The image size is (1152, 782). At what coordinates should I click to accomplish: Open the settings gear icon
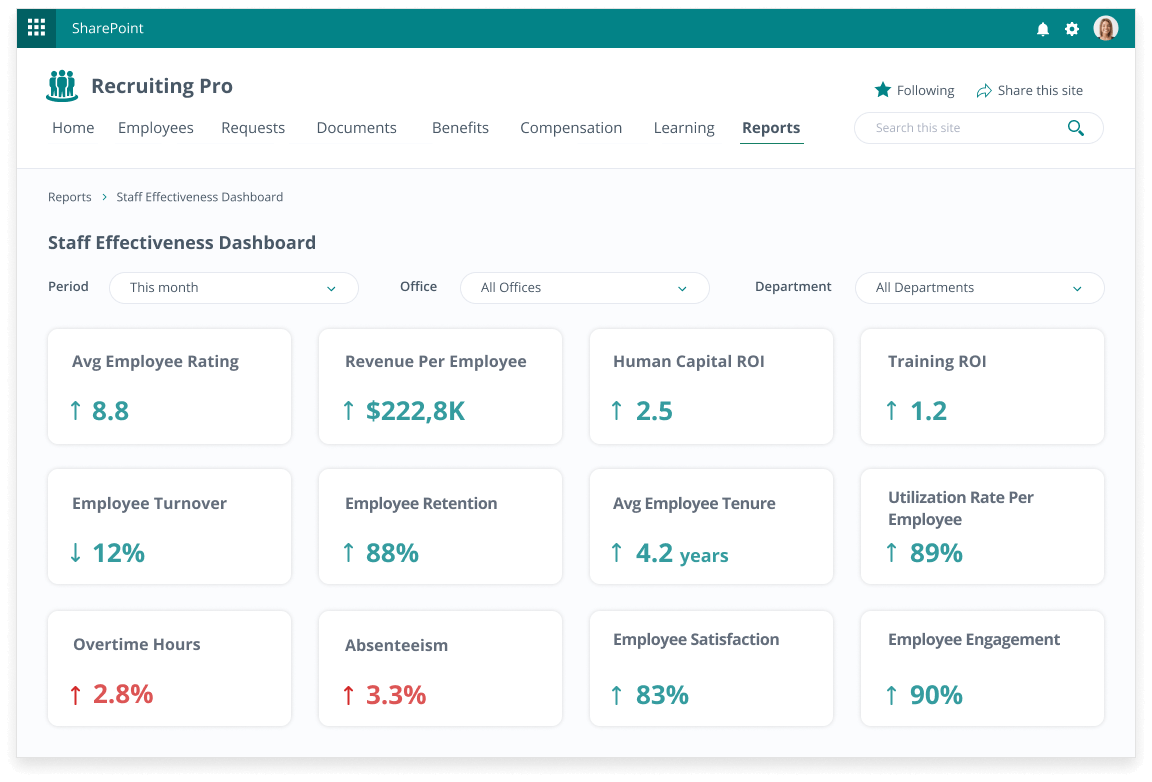click(1072, 29)
